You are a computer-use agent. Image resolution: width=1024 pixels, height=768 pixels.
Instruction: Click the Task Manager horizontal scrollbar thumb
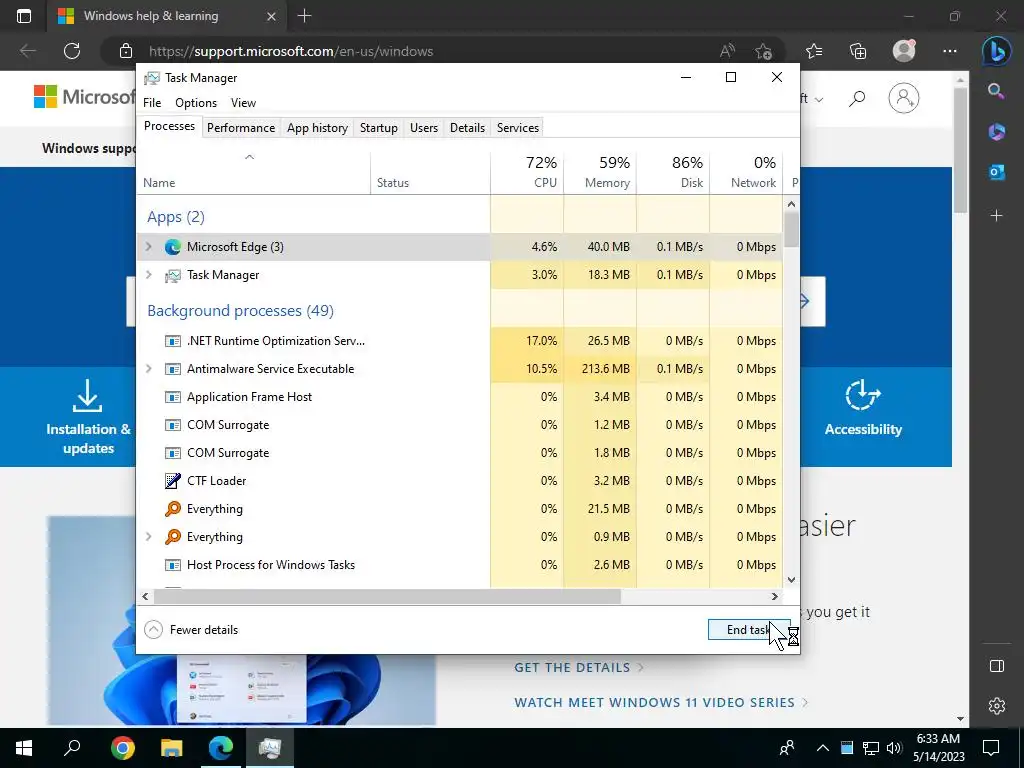[x=387, y=596]
